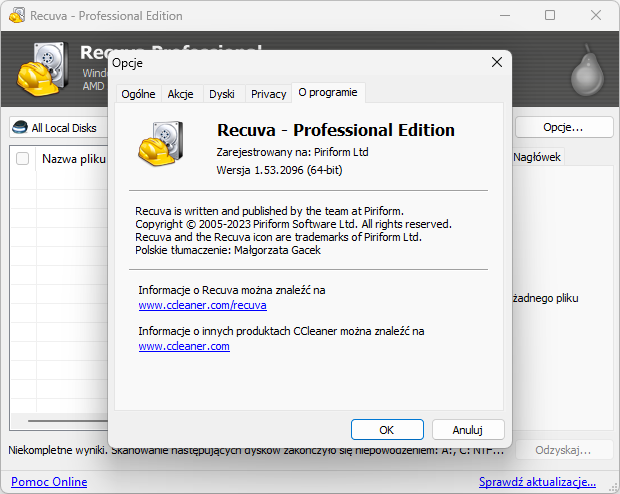
Task: Click the Anuluj button
Action: pyautogui.click(x=468, y=430)
